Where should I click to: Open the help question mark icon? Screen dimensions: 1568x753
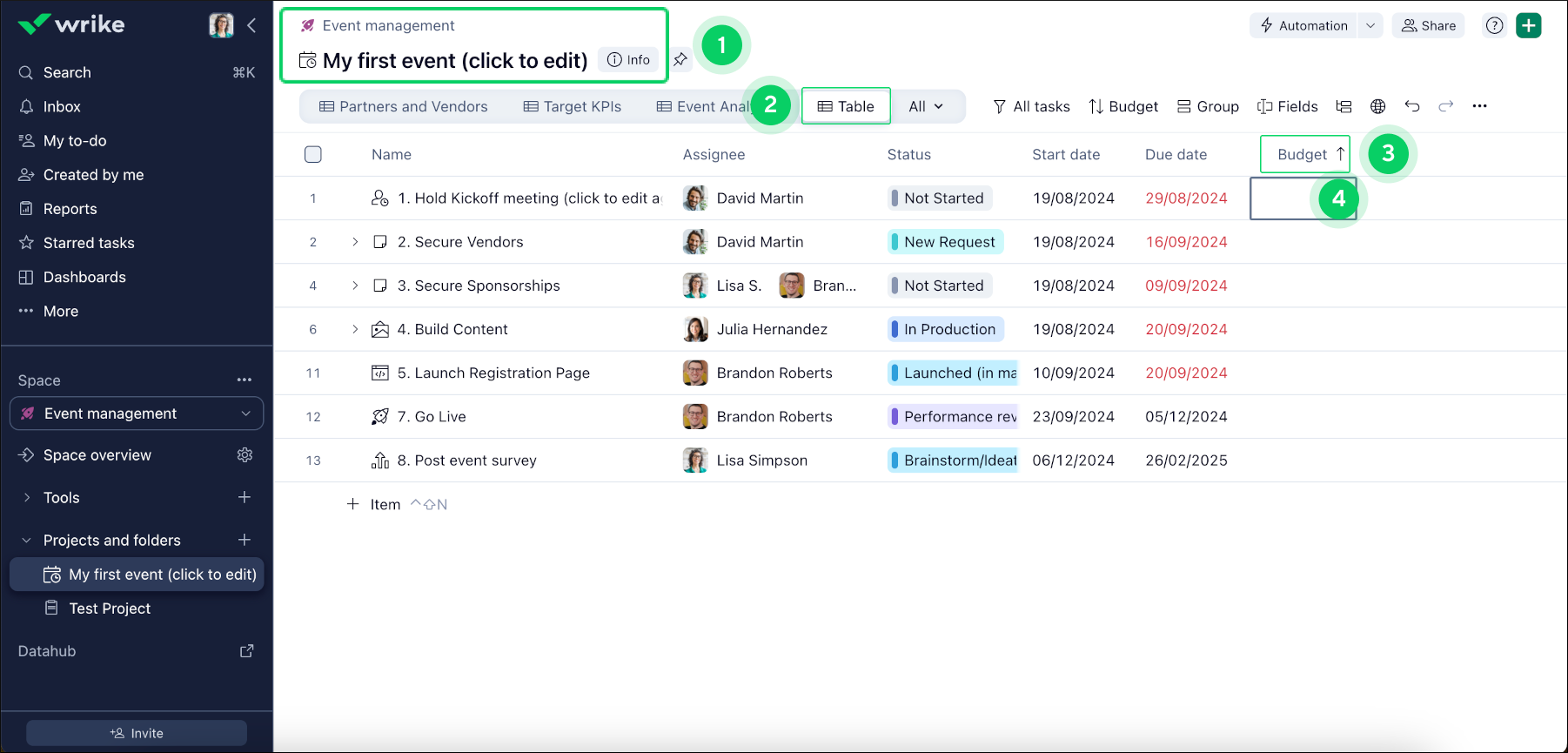pyautogui.click(x=1494, y=26)
